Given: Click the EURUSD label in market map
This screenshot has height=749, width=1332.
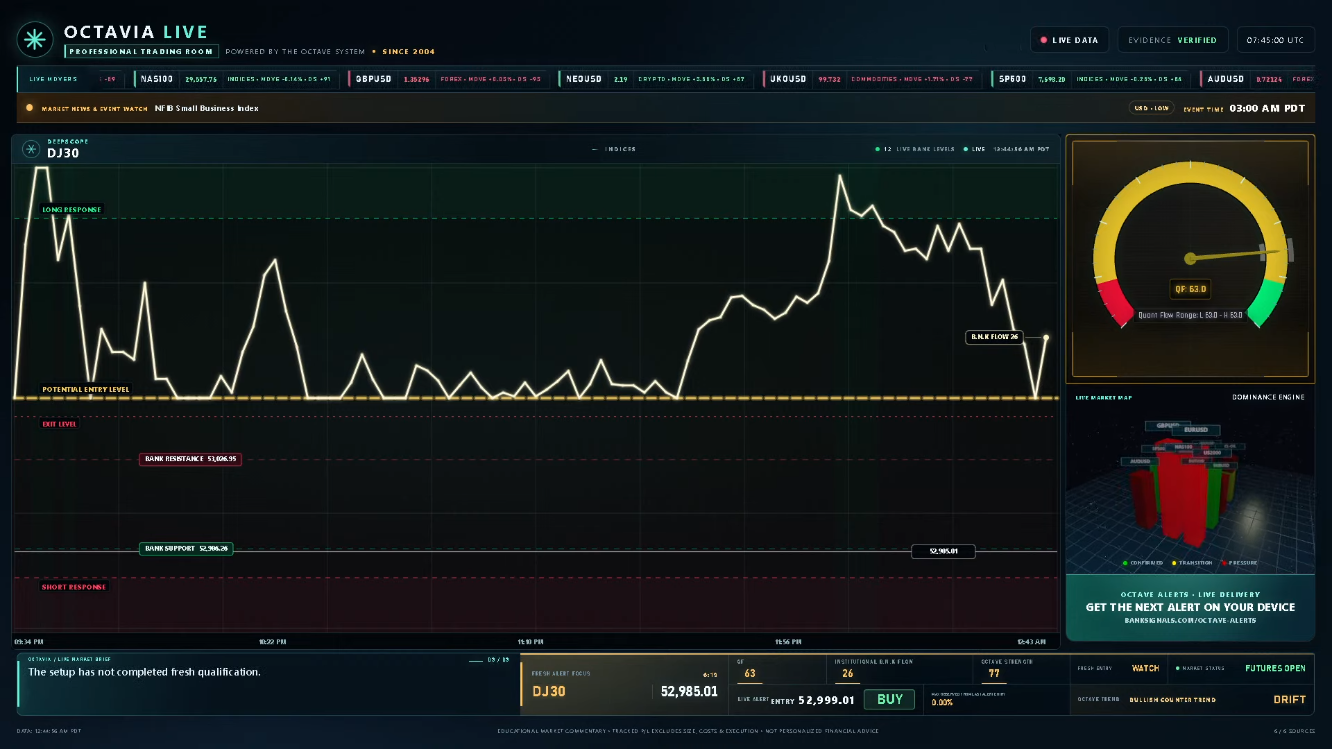Looking at the screenshot, I should [1195, 429].
